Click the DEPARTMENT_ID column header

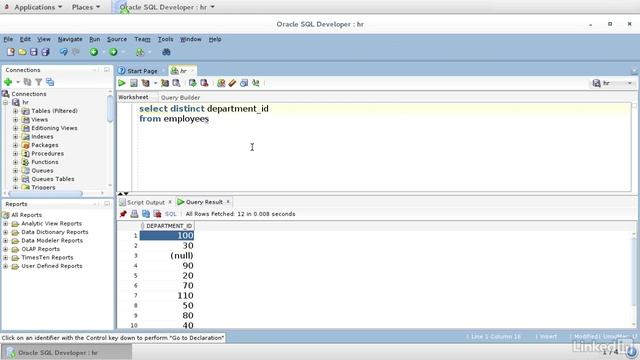pyautogui.click(x=167, y=226)
